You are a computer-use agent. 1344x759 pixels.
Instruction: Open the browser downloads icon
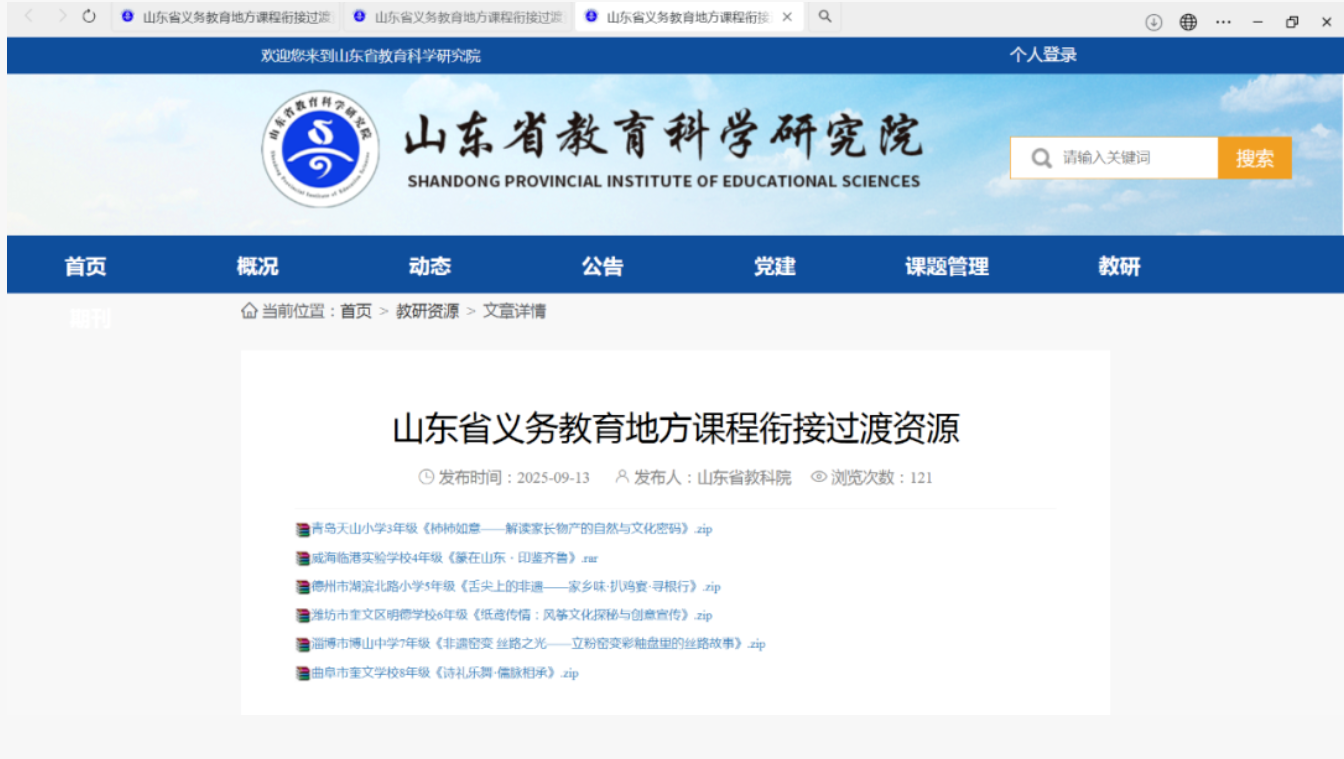click(x=1153, y=22)
